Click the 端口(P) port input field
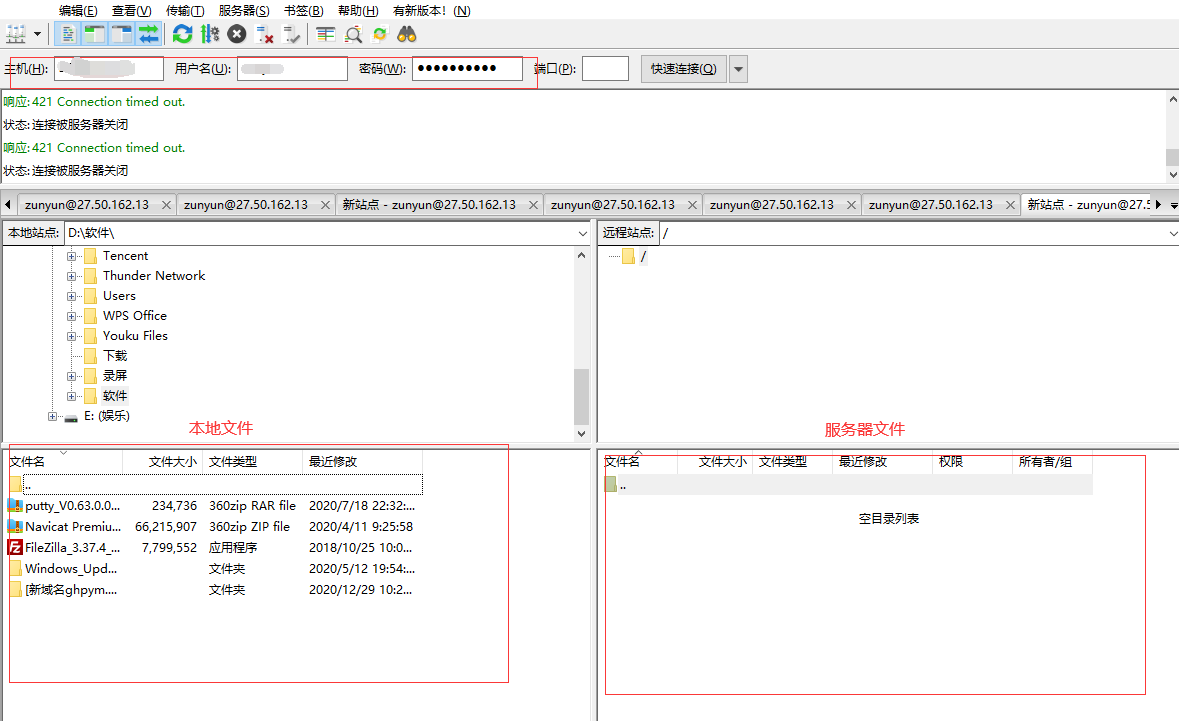Screen dimensions: 1179x721 [x=605, y=69]
